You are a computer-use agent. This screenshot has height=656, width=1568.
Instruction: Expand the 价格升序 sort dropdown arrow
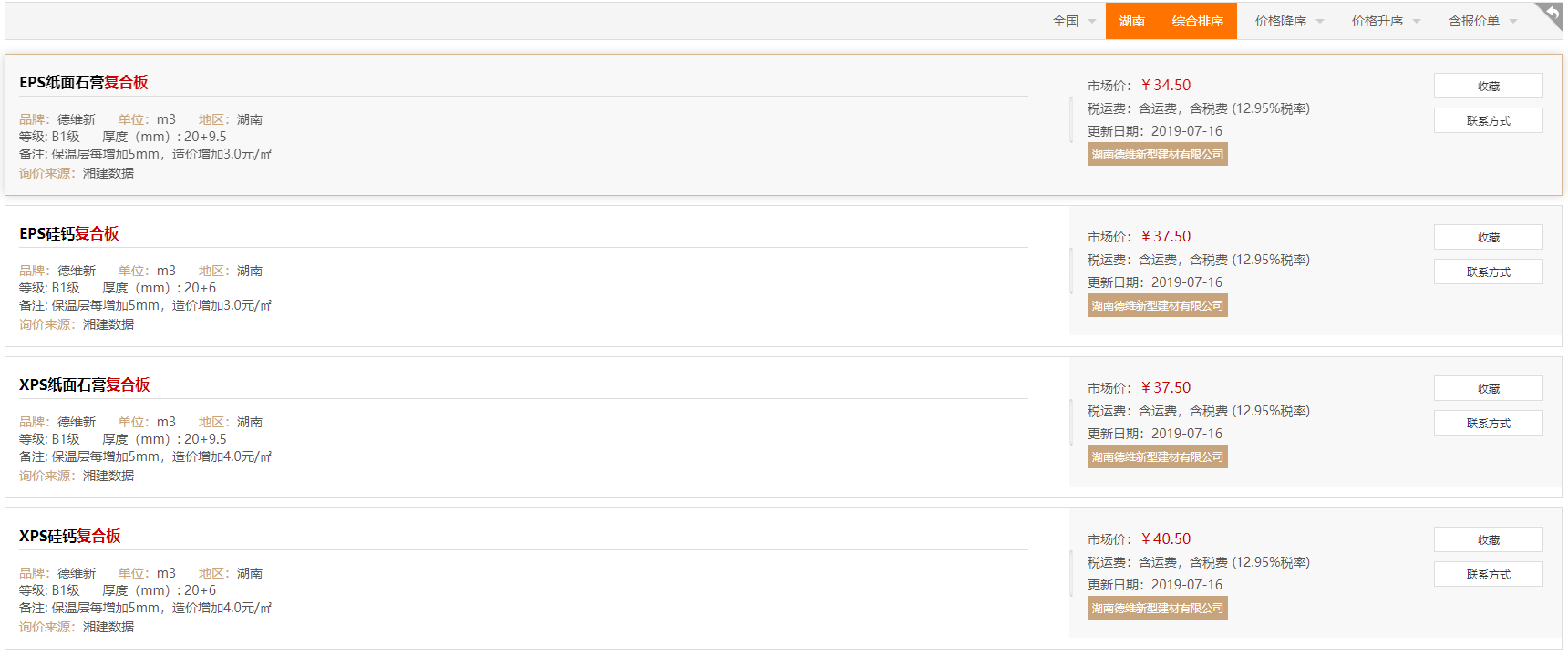(1417, 22)
